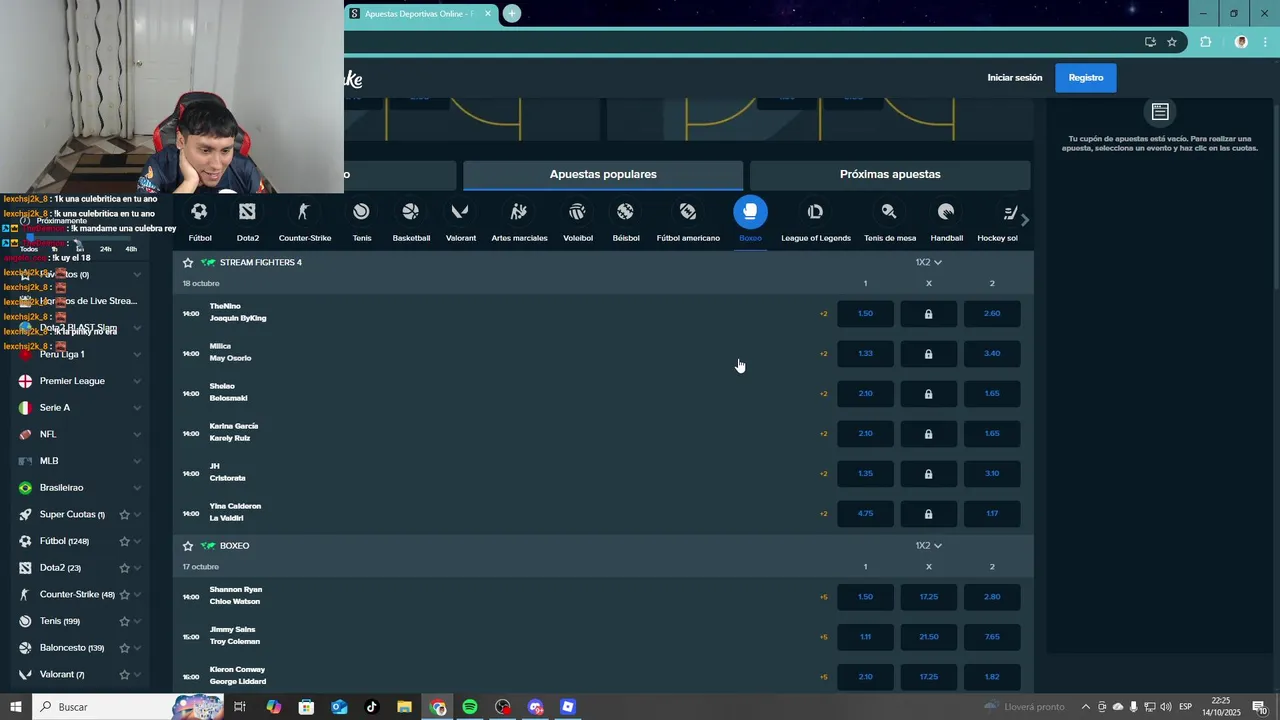
Task: Favorite the BOXEO league star
Action: (187, 546)
